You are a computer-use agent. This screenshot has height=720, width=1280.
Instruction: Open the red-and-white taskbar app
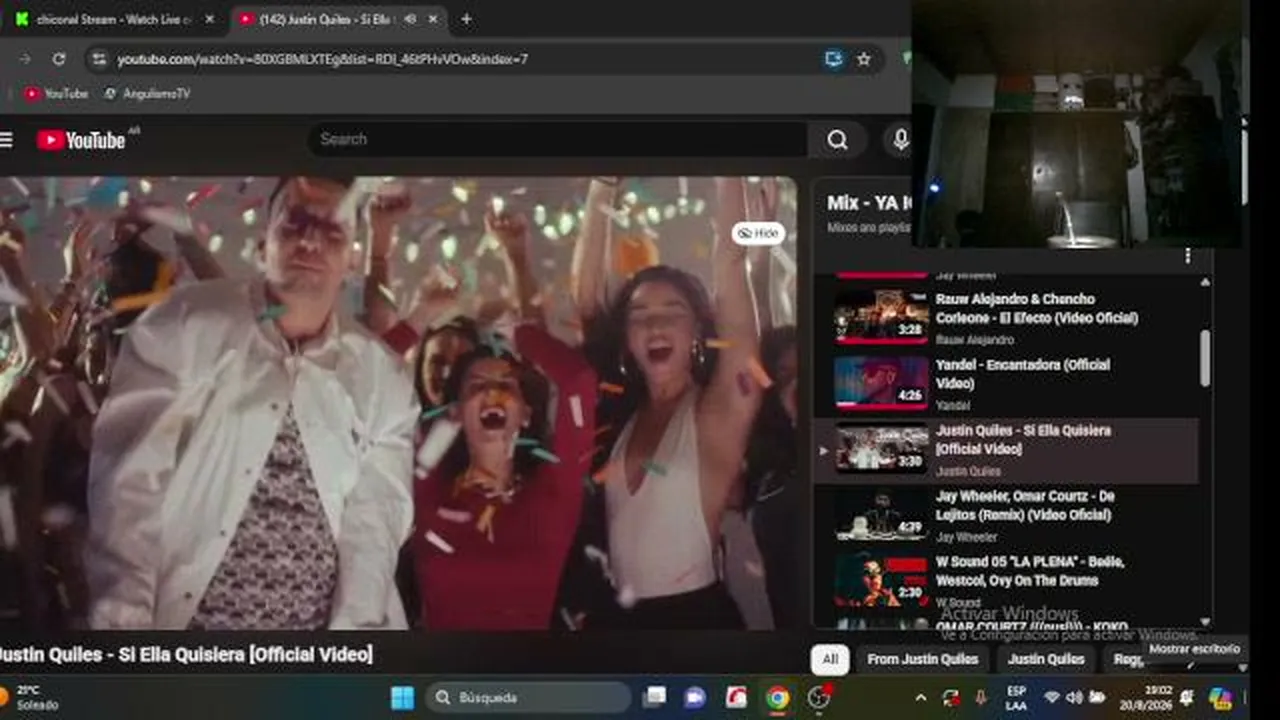[x=736, y=697]
